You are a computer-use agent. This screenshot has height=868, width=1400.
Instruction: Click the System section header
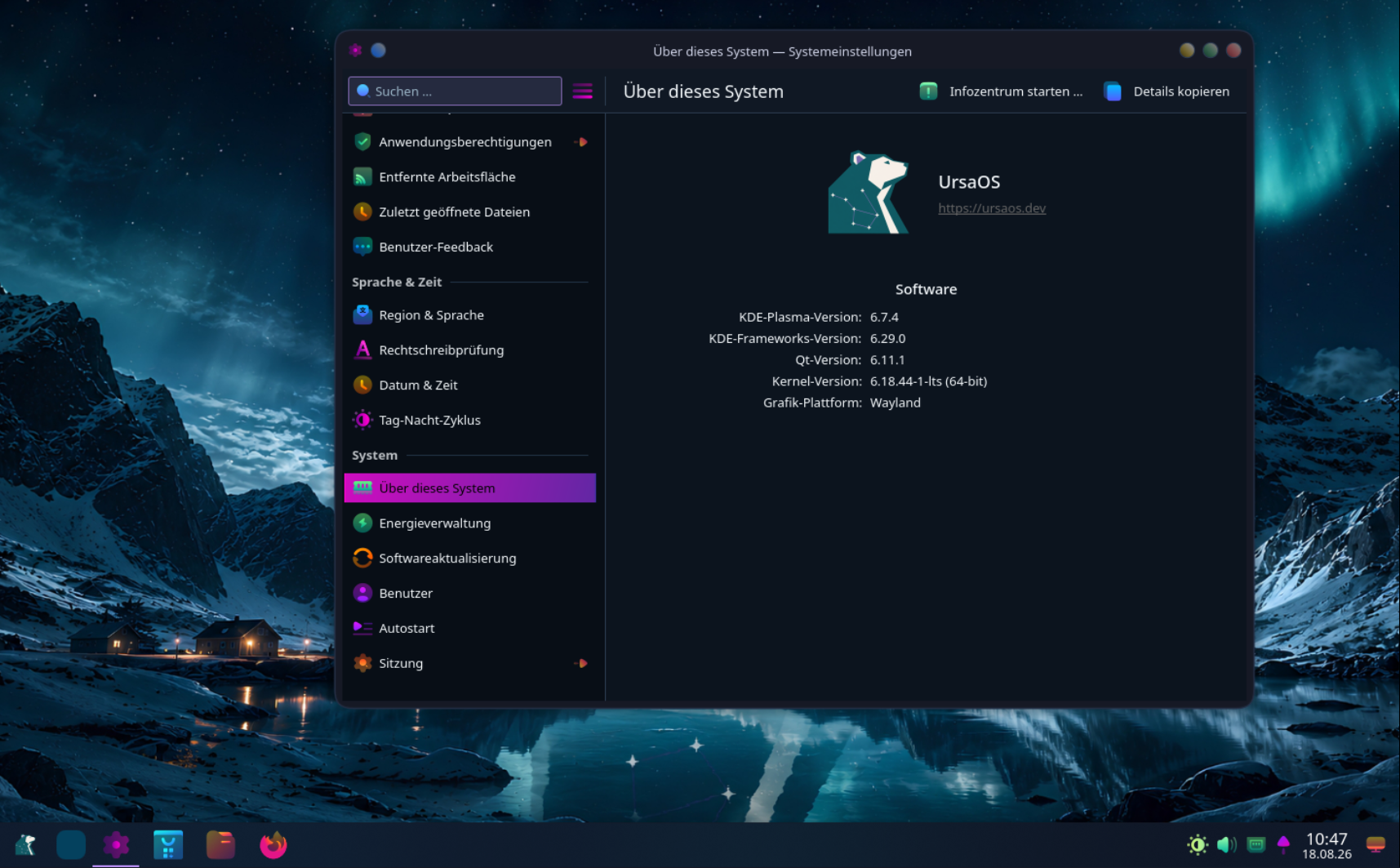pos(375,456)
